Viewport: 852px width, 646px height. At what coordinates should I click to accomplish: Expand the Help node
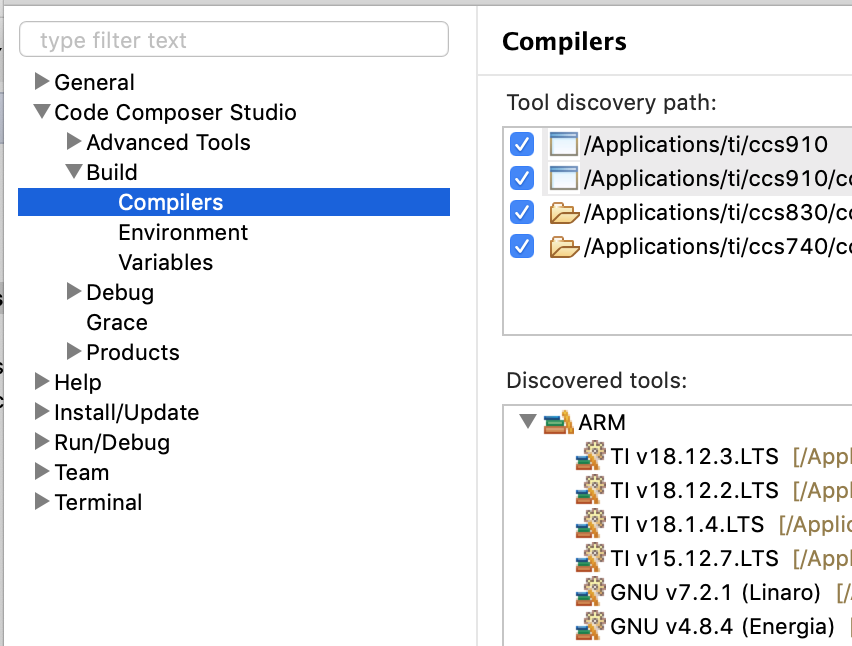click(42, 381)
